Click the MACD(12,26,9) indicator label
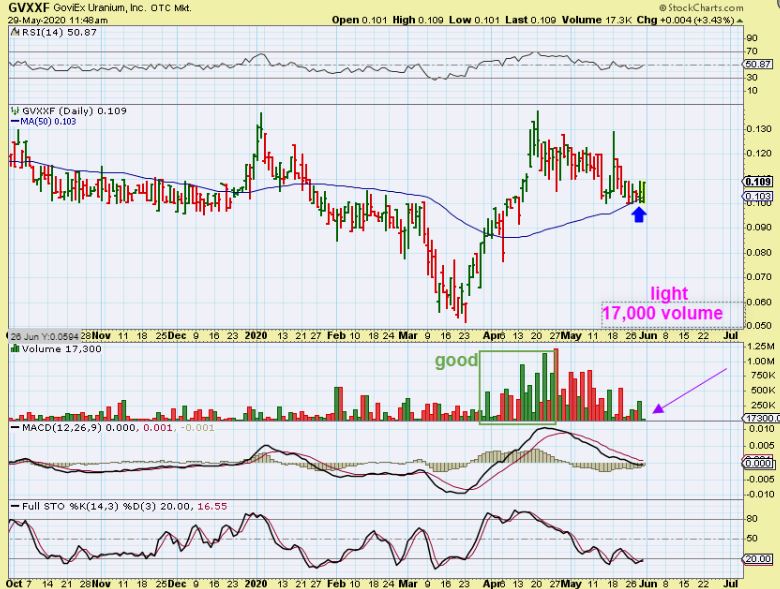780x589 pixels. tap(61, 428)
